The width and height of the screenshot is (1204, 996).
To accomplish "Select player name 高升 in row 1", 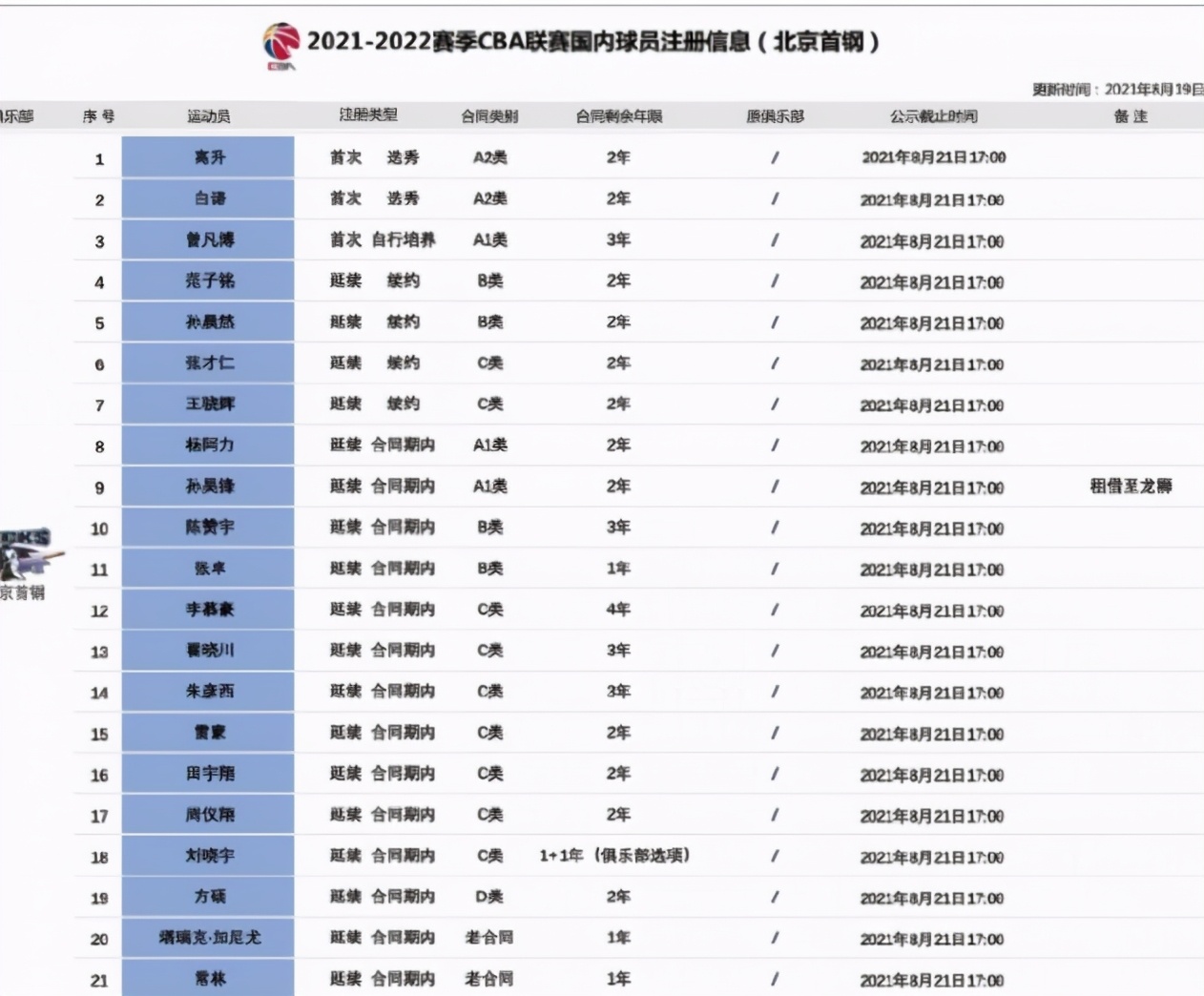I will click(208, 157).
